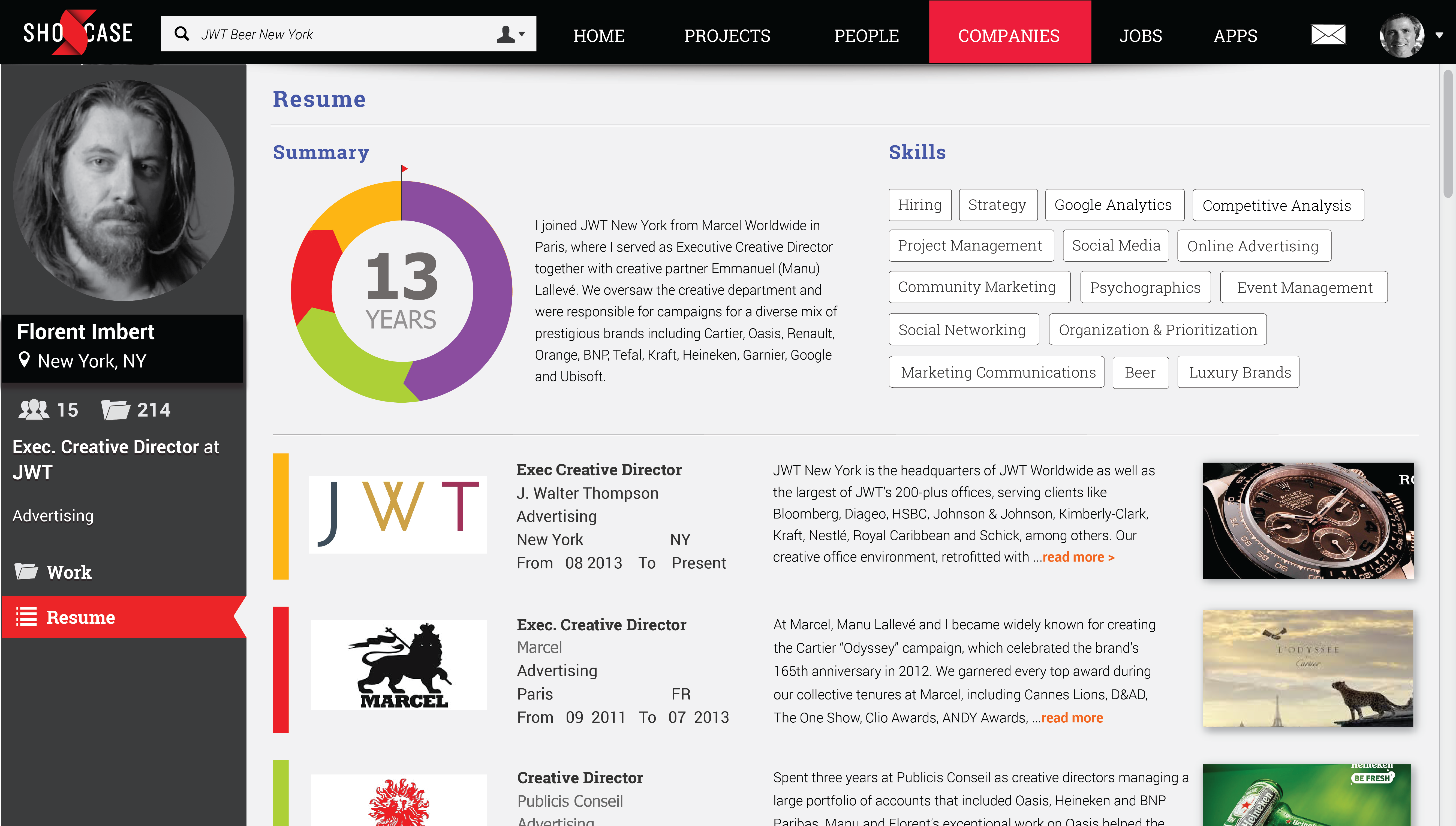Image resolution: width=1456 pixels, height=826 pixels.
Task: Select the Resume sidebar item
Action: point(124,617)
